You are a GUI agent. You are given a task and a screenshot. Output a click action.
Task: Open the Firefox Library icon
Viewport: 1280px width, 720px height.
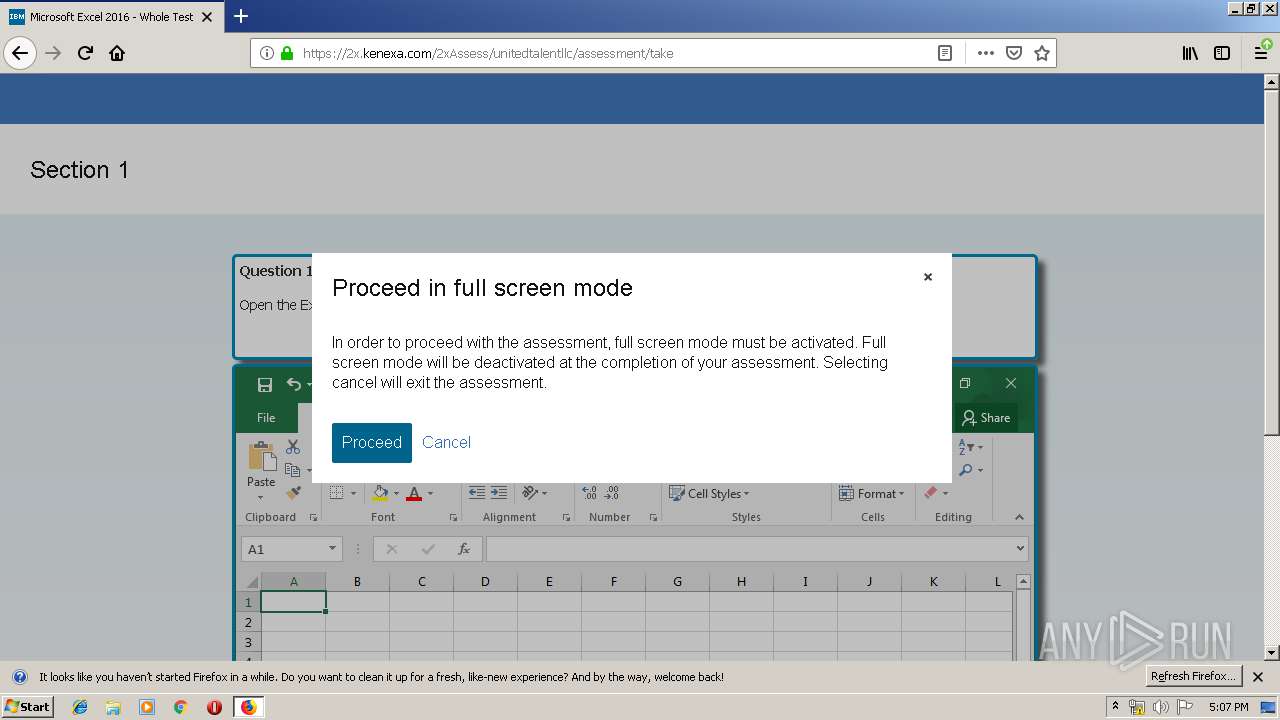pos(1190,53)
